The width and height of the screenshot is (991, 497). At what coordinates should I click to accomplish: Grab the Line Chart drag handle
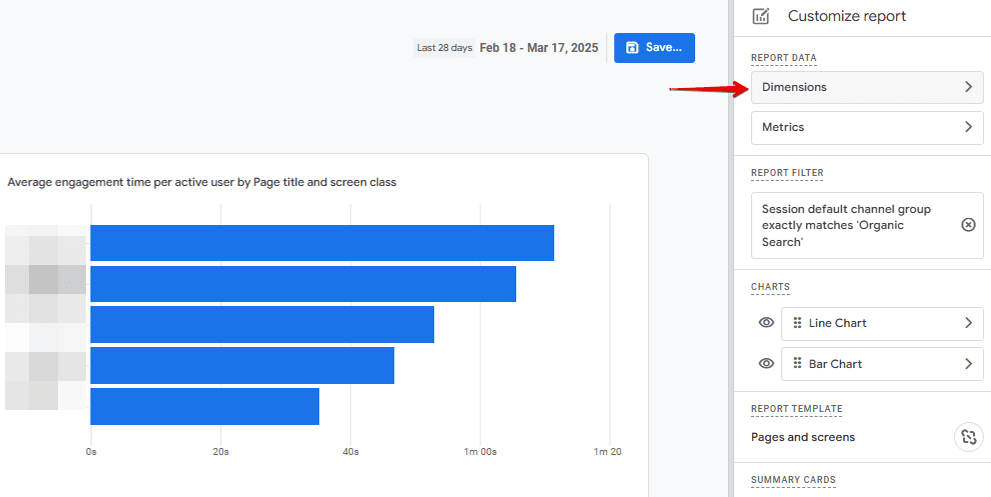point(797,323)
